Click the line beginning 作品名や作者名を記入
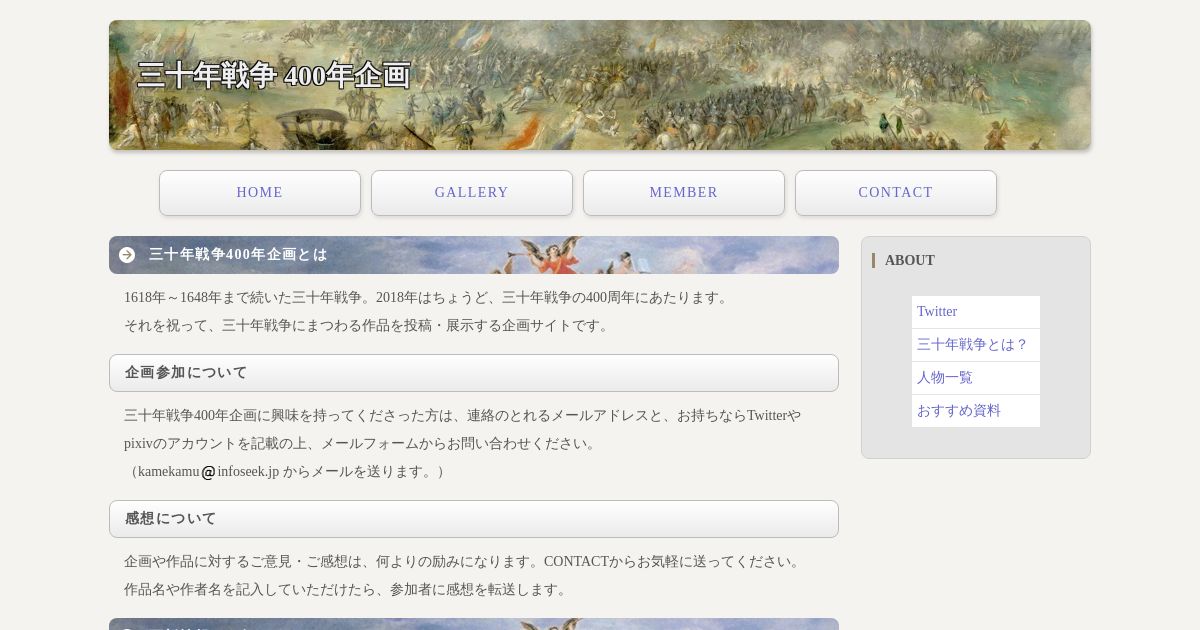The height and width of the screenshot is (630, 1200). point(348,590)
